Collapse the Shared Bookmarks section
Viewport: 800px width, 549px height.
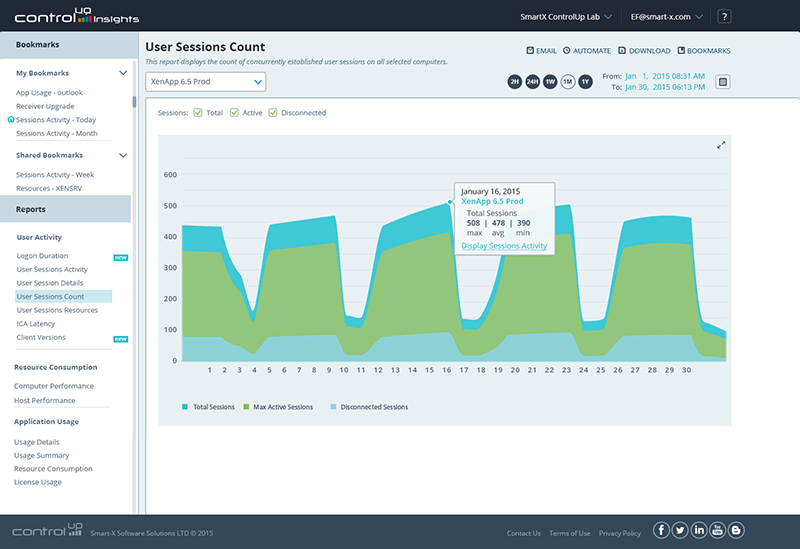click(123, 155)
